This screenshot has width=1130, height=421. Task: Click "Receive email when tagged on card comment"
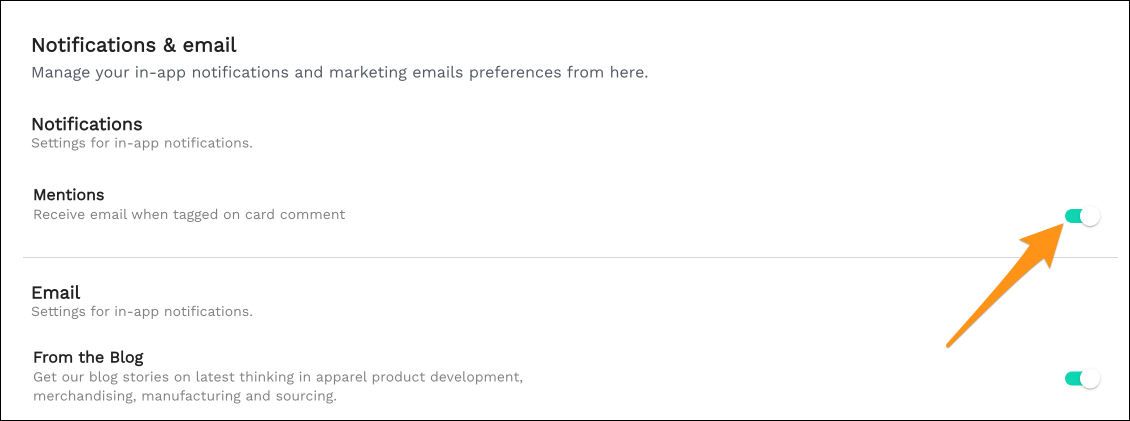[189, 214]
